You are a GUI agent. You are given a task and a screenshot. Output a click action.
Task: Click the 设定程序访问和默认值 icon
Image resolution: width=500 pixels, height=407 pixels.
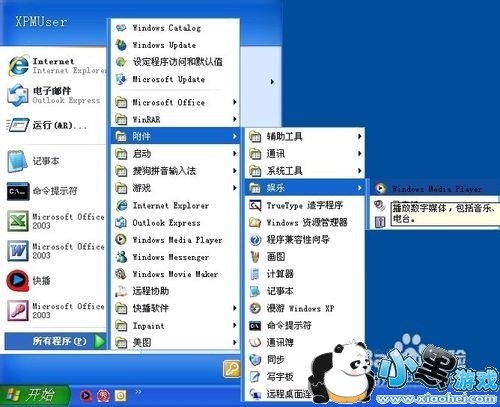coord(121,62)
